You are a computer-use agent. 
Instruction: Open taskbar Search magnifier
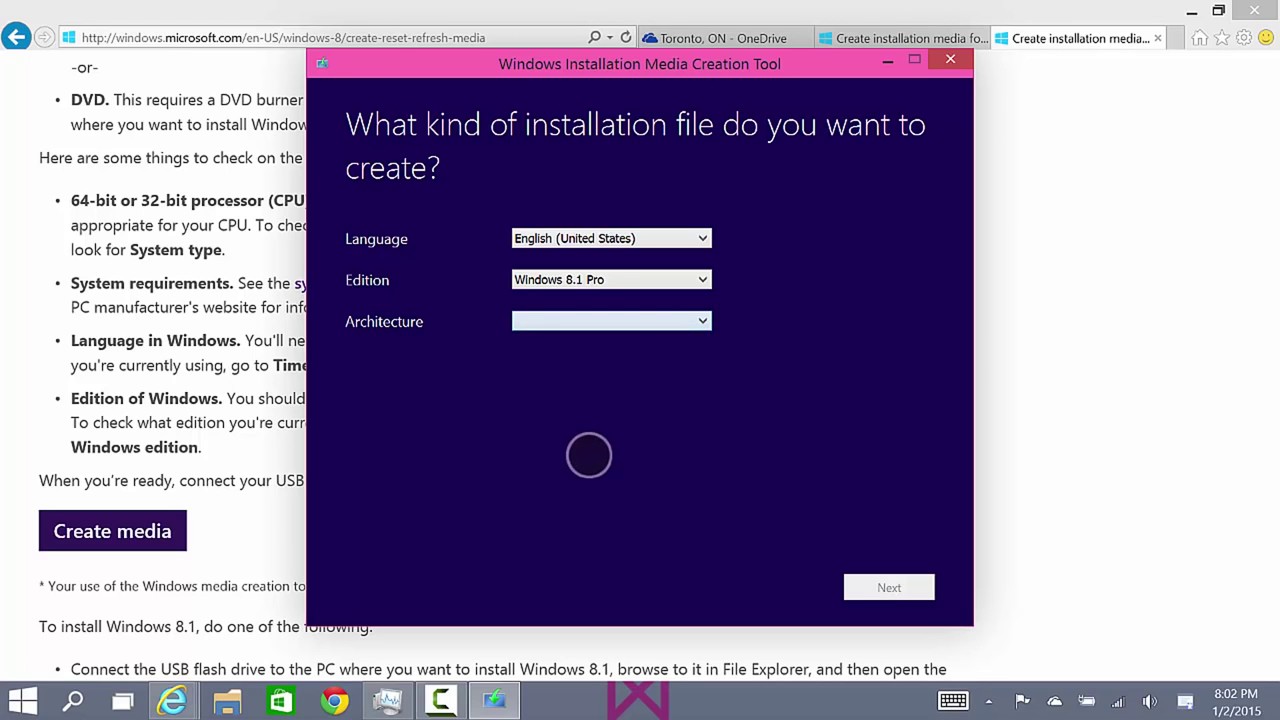point(73,701)
